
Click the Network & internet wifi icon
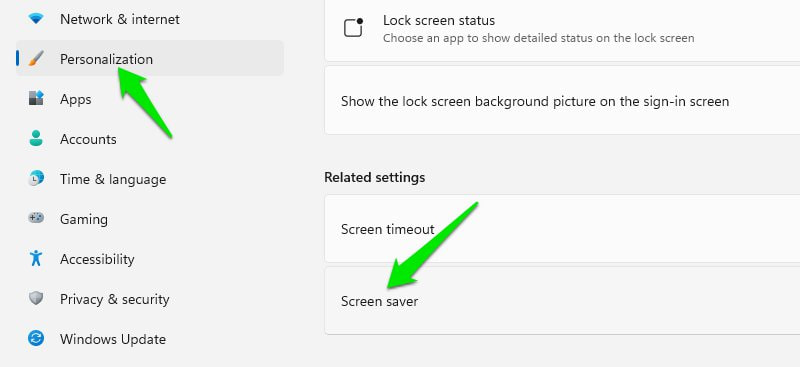coord(36,19)
